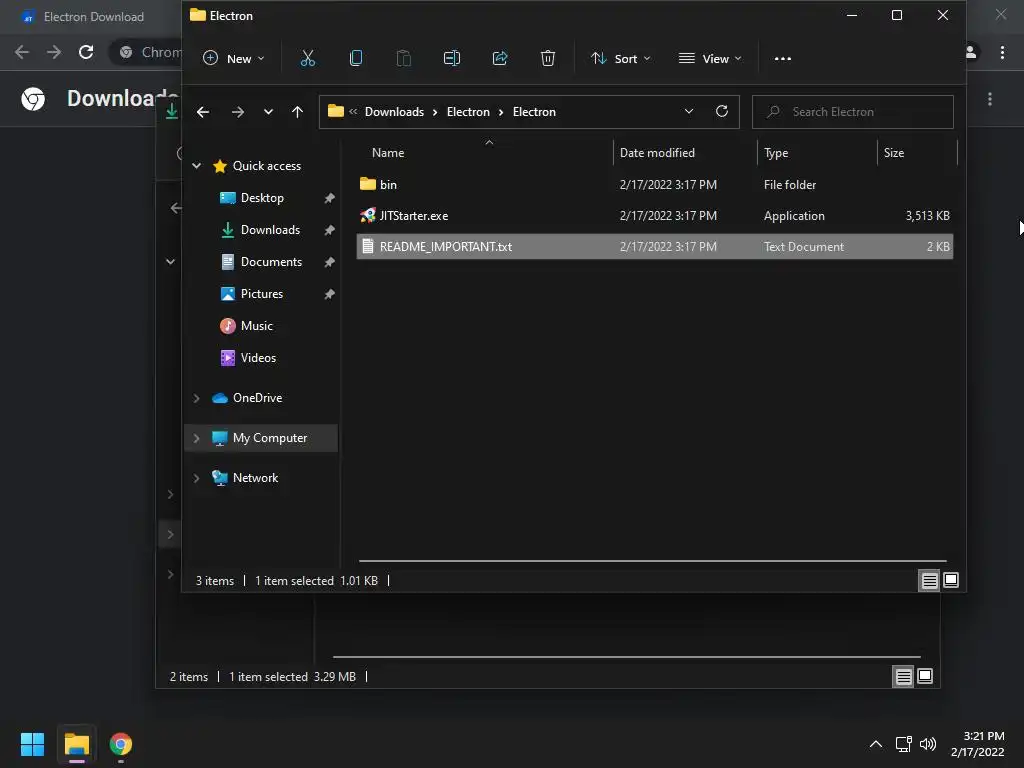Open volume control in system tray
This screenshot has width=1024, height=768.
pyautogui.click(x=928, y=744)
